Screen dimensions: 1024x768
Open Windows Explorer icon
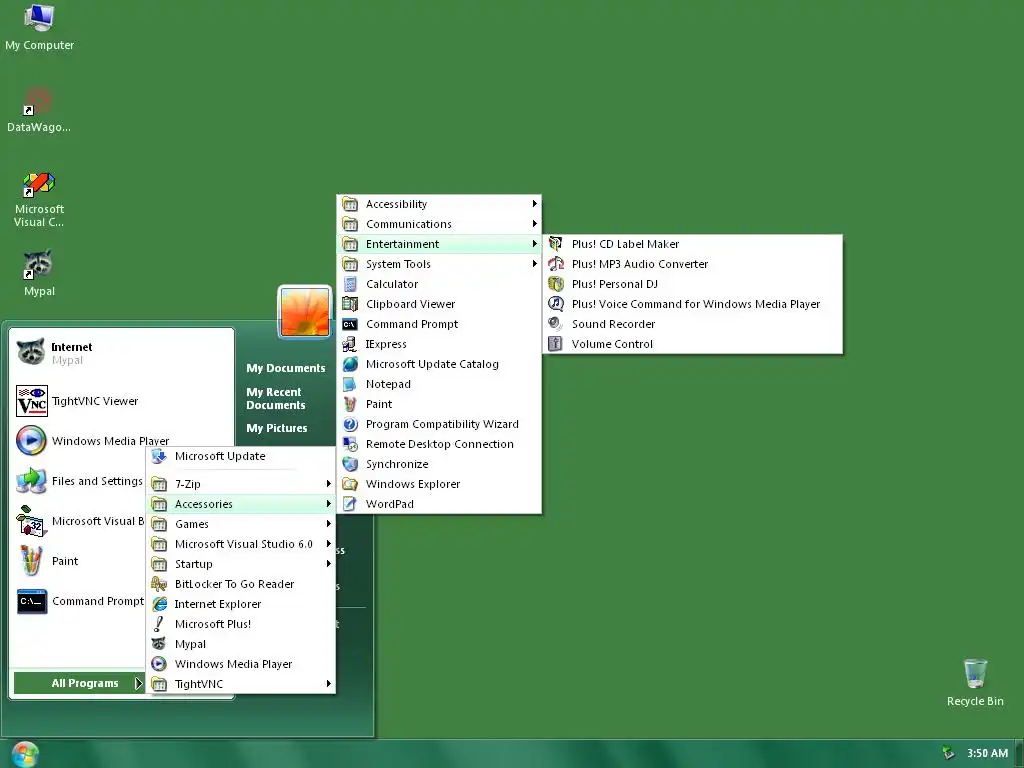pos(350,484)
